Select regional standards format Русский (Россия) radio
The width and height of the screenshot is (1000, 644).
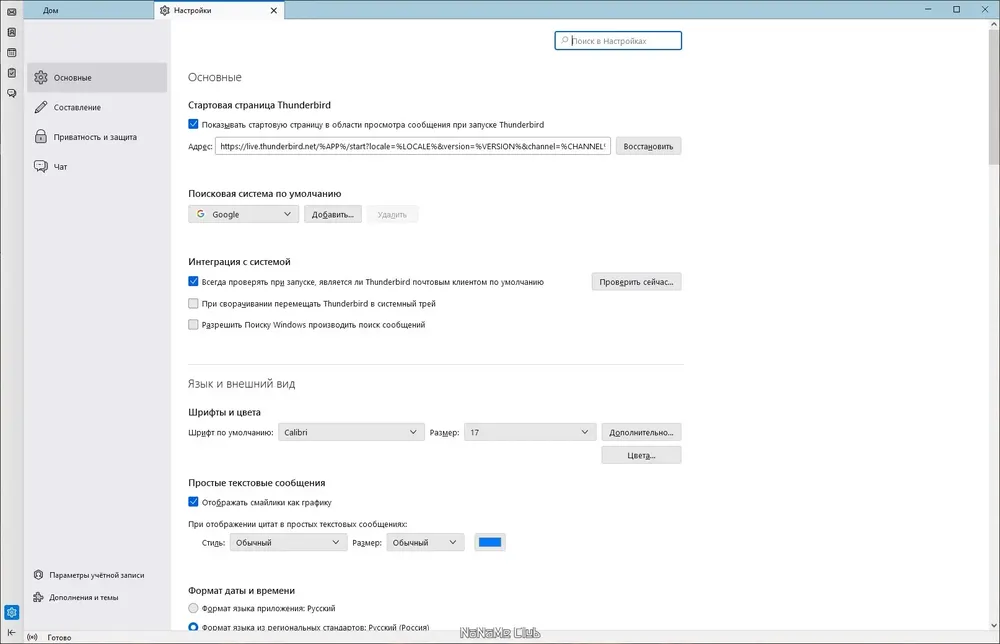click(193, 627)
